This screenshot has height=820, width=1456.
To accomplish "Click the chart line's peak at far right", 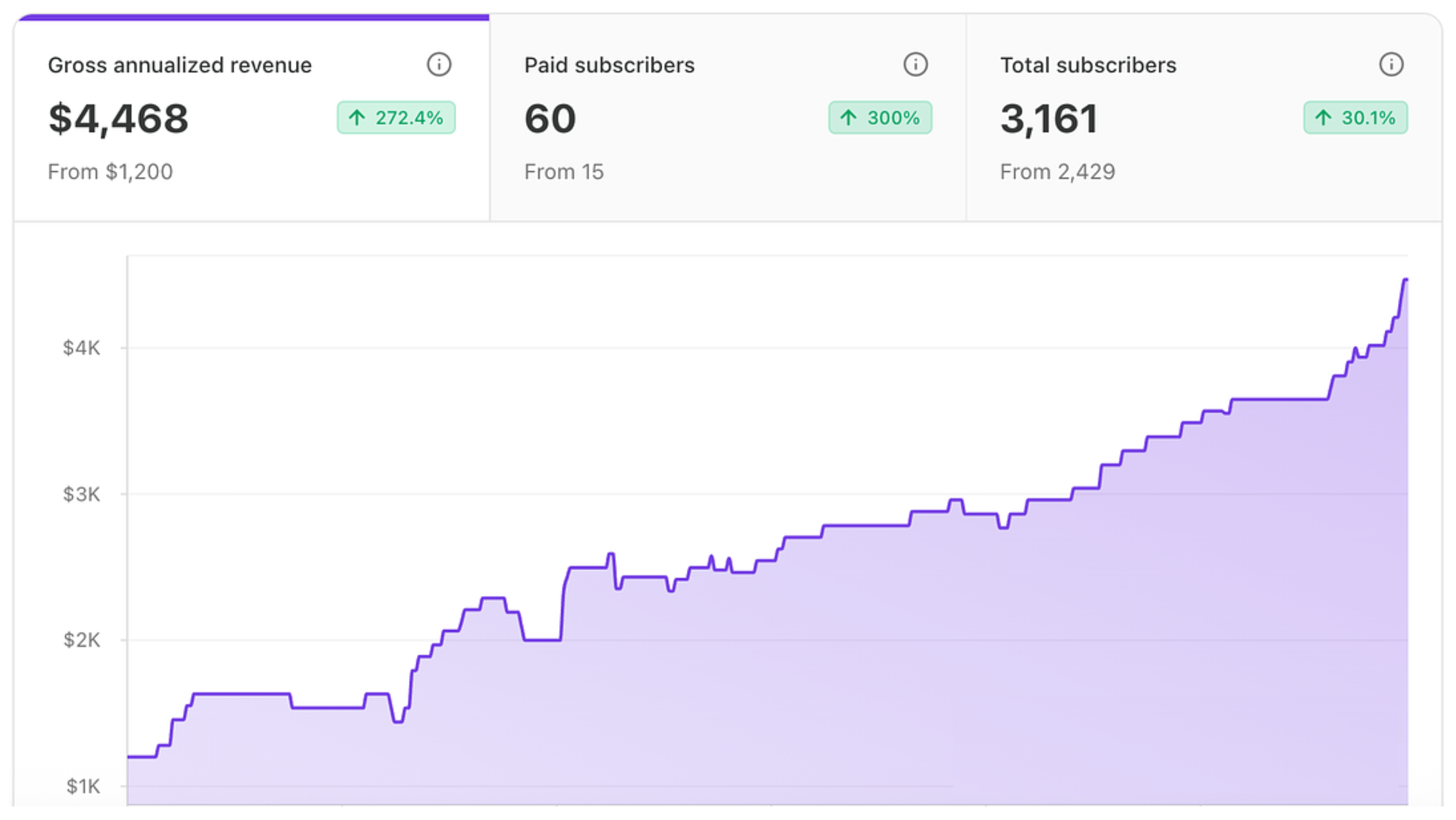I will 1405,279.
